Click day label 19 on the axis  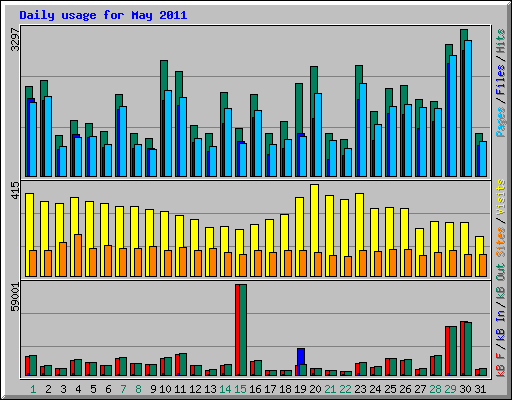coord(300,389)
